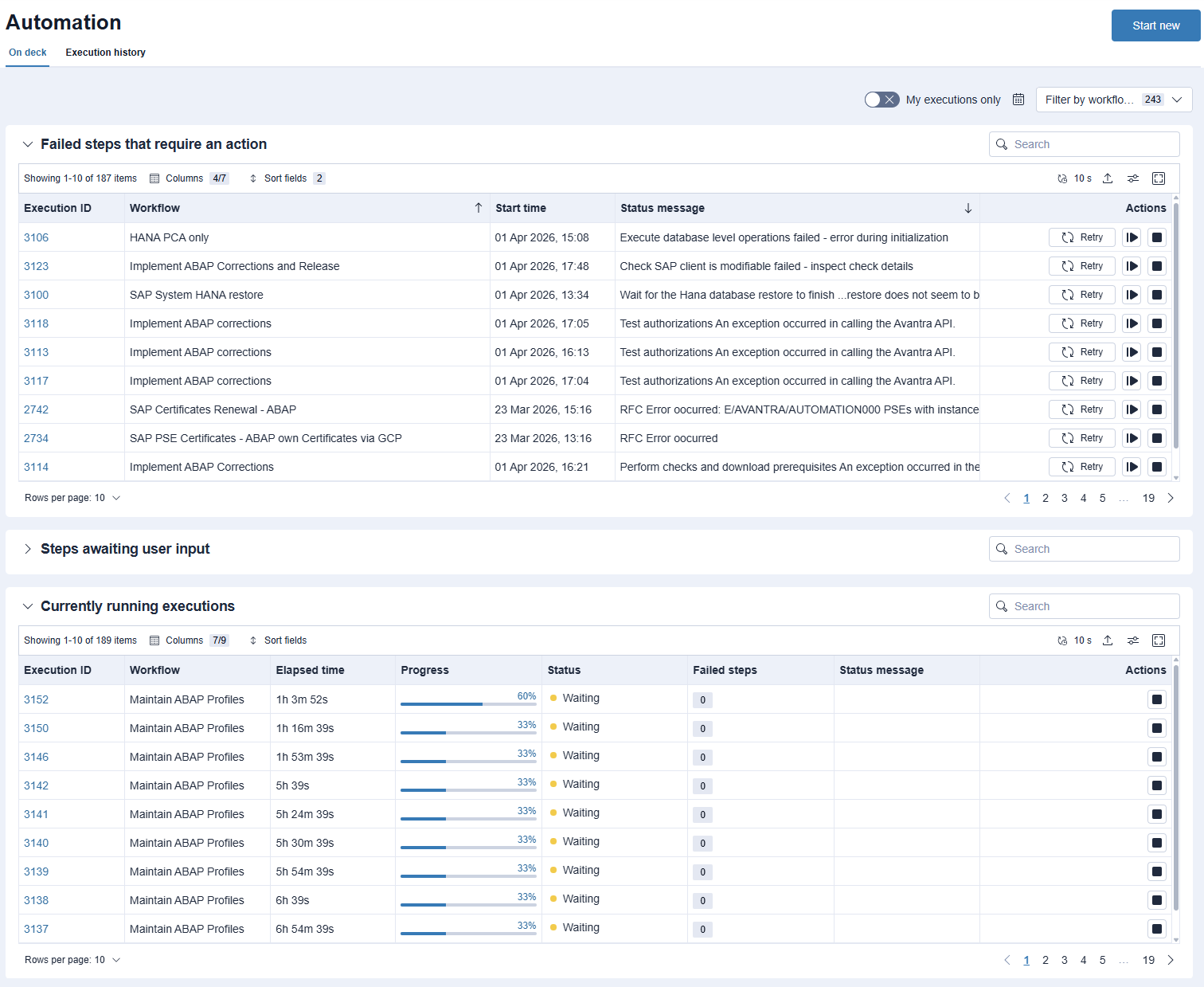Open failed steps Rows per page dropdown
This screenshot has height=987, width=1204.
72,498
